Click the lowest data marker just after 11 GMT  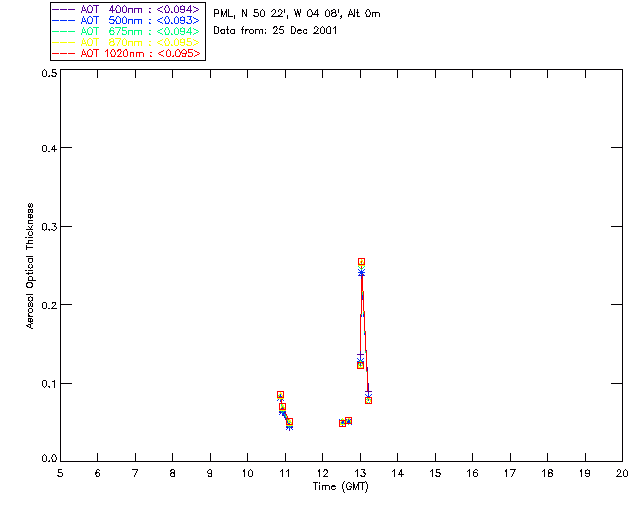(x=289, y=422)
